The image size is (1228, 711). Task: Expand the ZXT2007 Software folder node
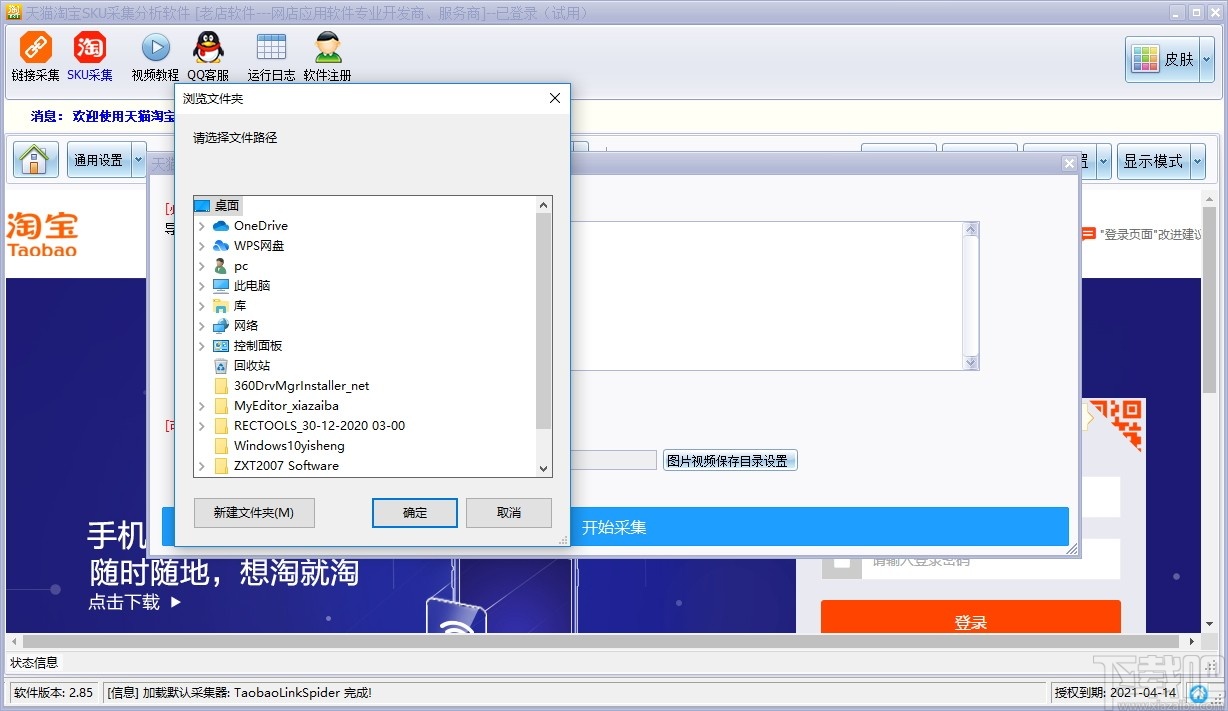click(202, 466)
